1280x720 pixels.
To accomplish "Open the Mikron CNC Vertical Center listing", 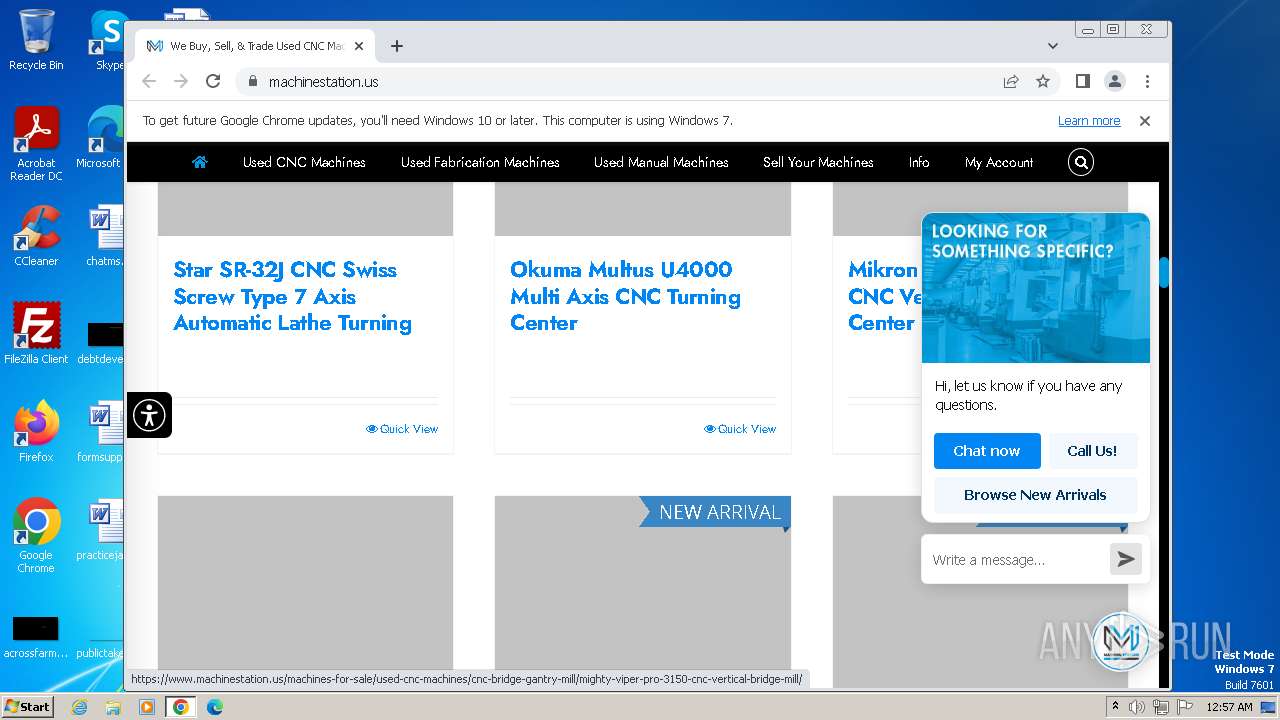I will [x=882, y=296].
